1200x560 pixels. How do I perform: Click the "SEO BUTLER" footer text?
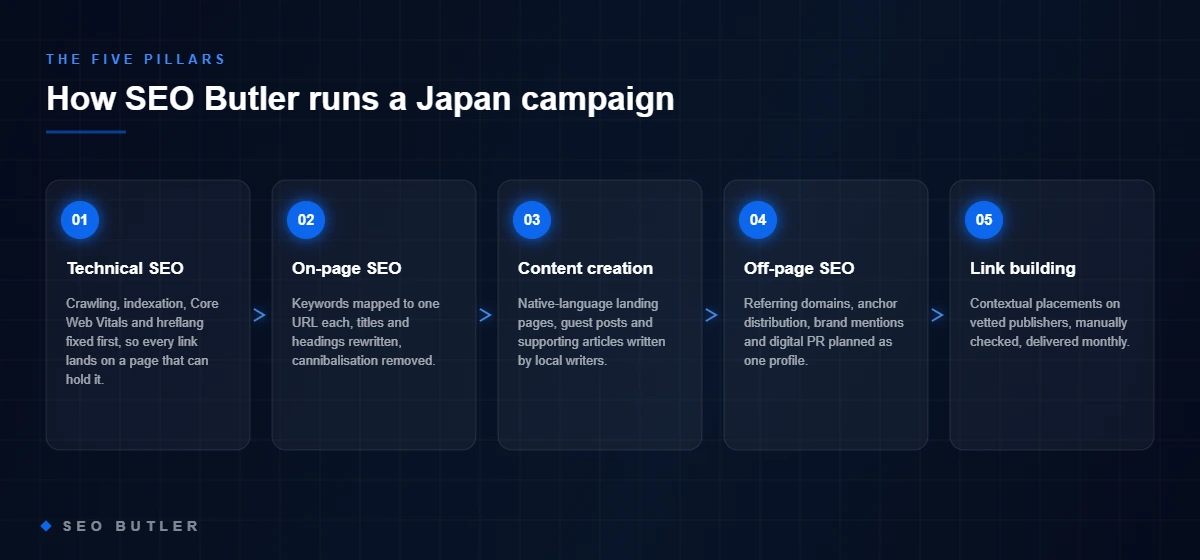(131, 526)
